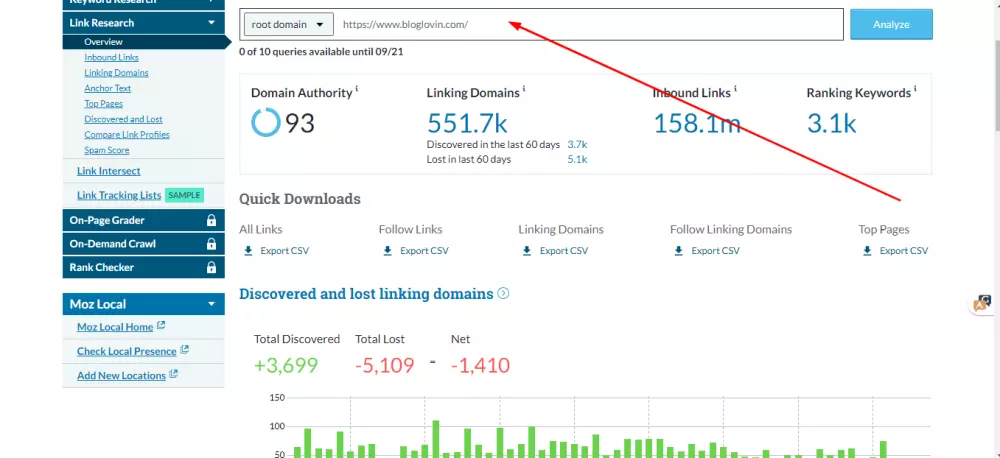The image size is (1000, 458).
Task: Click arrow icon beside Discovered and lost heading
Action: coord(503,293)
